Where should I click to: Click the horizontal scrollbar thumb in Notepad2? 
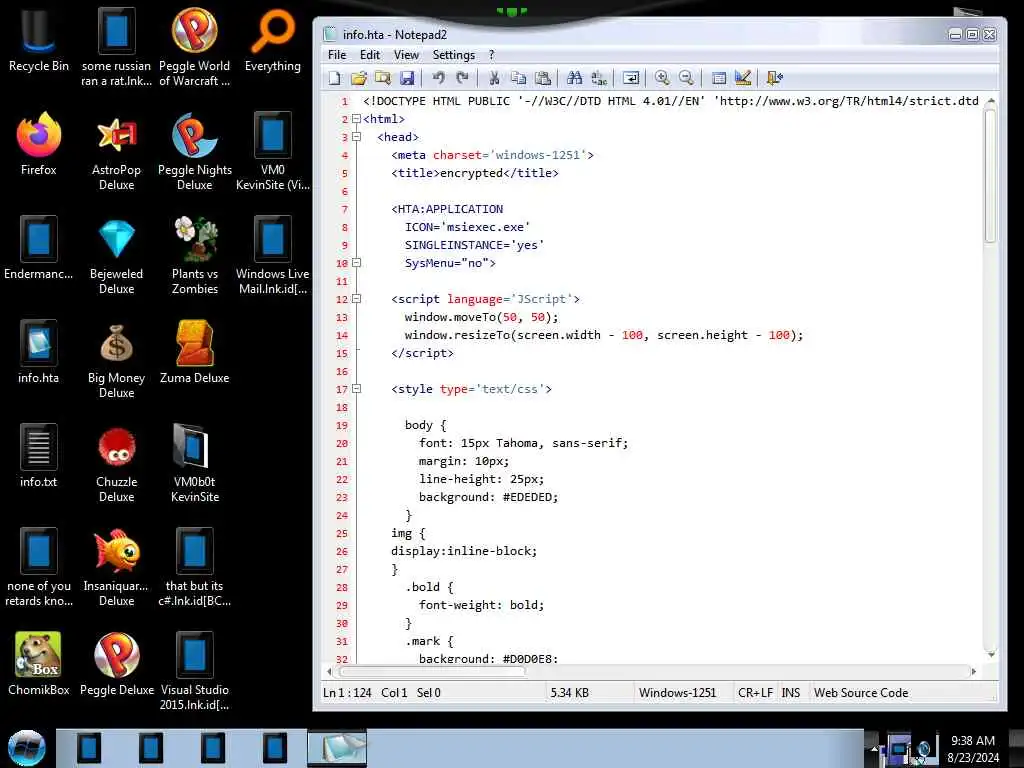[x=432, y=671]
